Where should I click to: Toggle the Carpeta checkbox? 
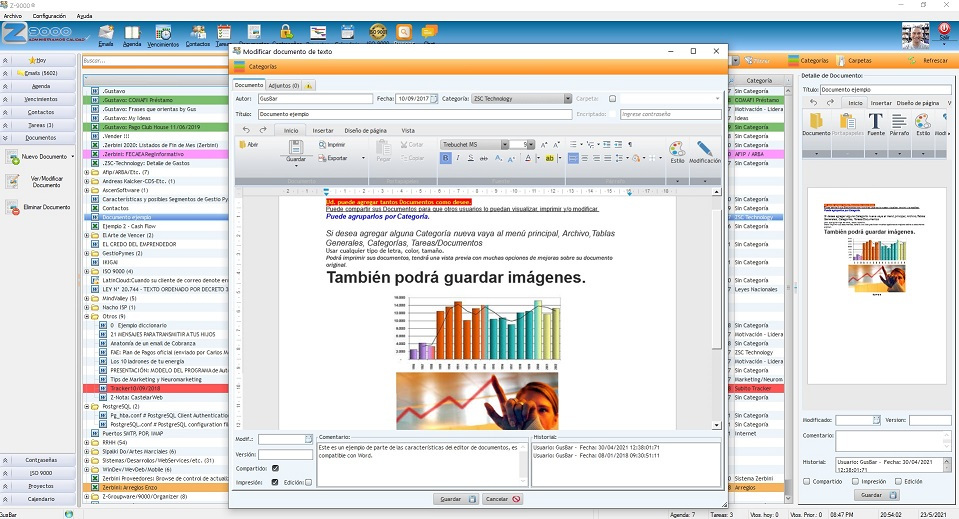coord(612,99)
